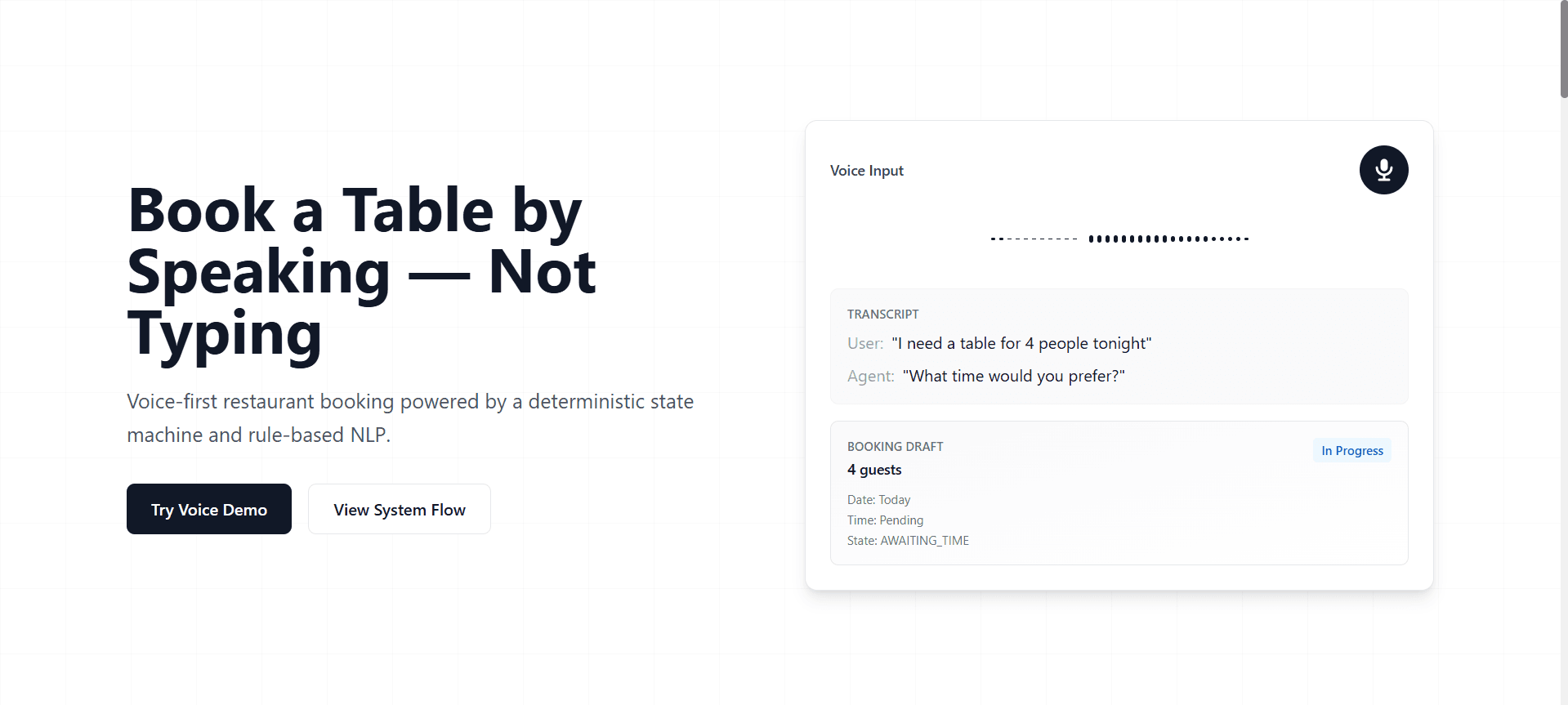Select the TRANSCRIPT section header

click(x=882, y=314)
